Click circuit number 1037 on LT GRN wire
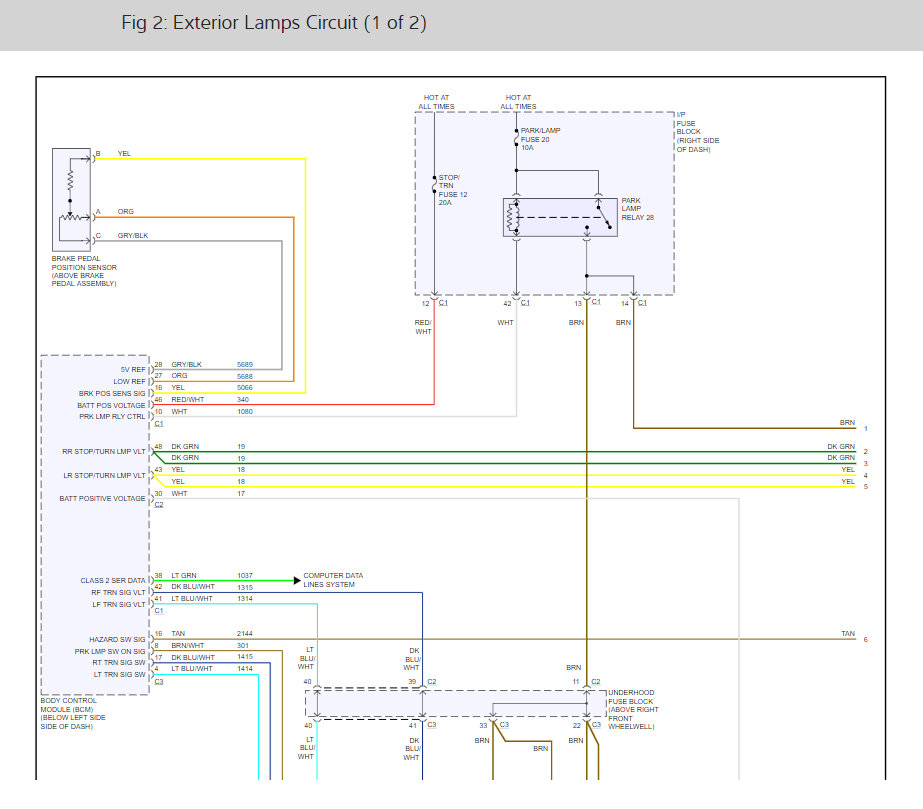Viewport: 923px width, 809px height. coord(245,575)
